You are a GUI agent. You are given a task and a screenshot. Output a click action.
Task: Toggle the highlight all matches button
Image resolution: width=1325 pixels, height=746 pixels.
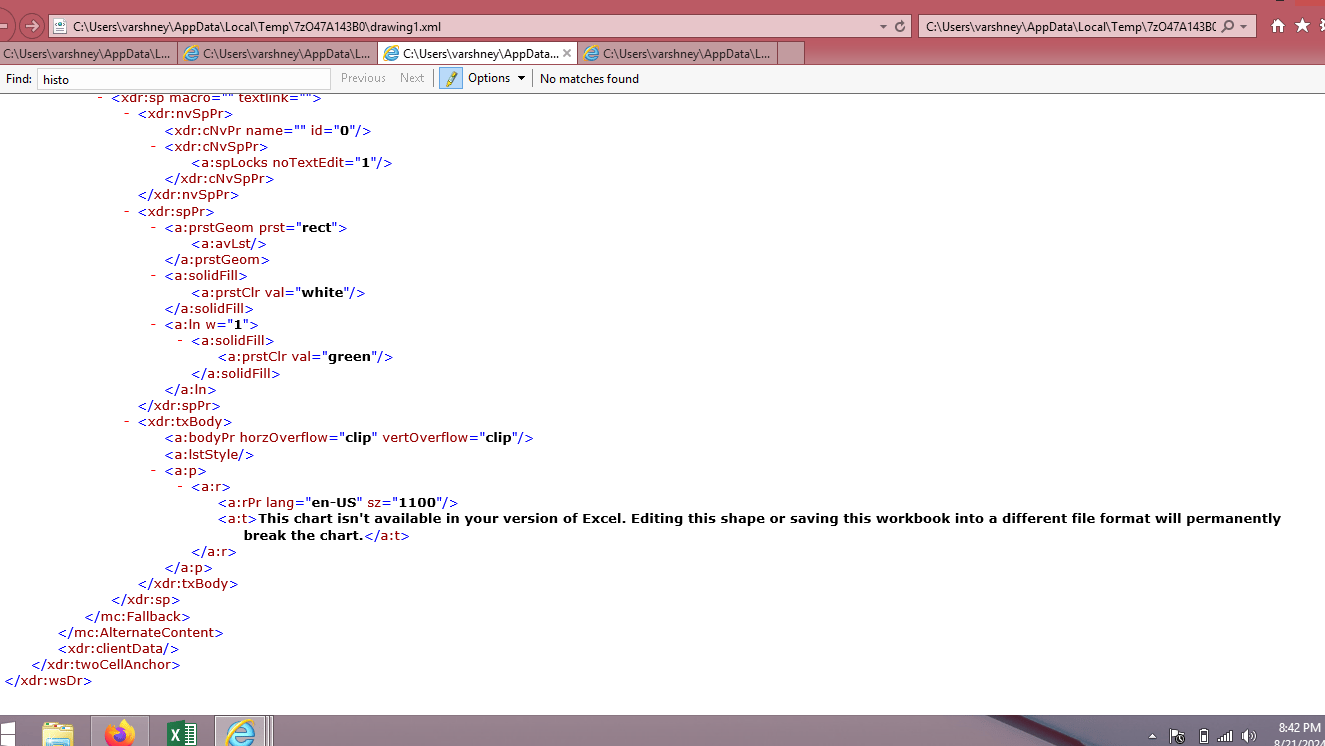pos(451,78)
